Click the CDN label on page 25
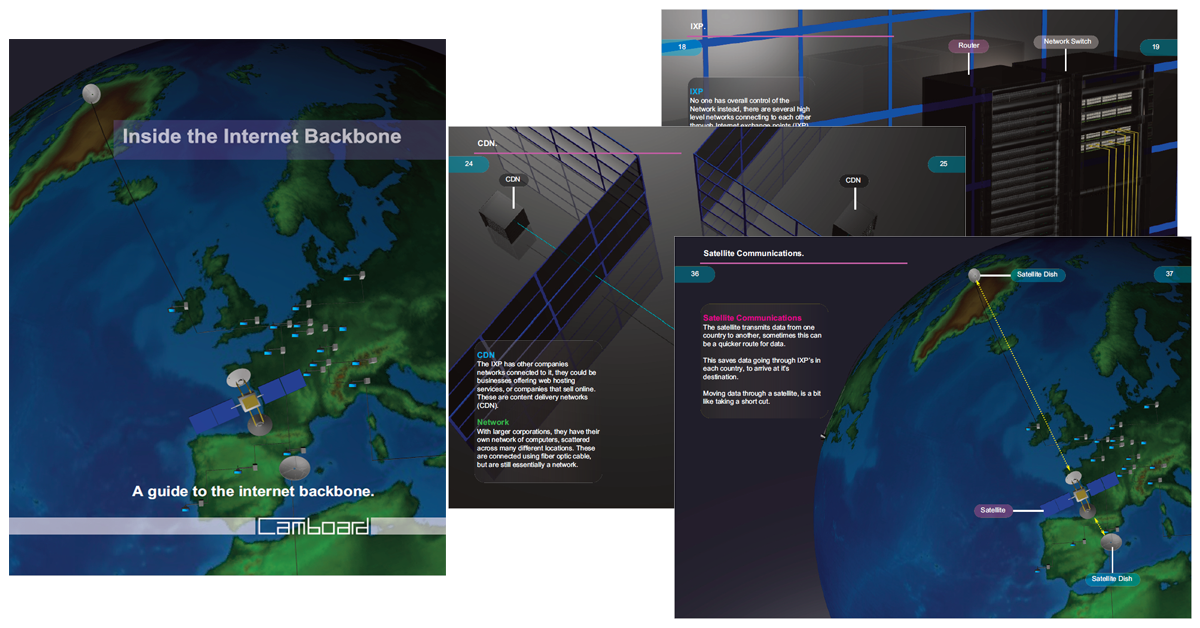 point(853,180)
